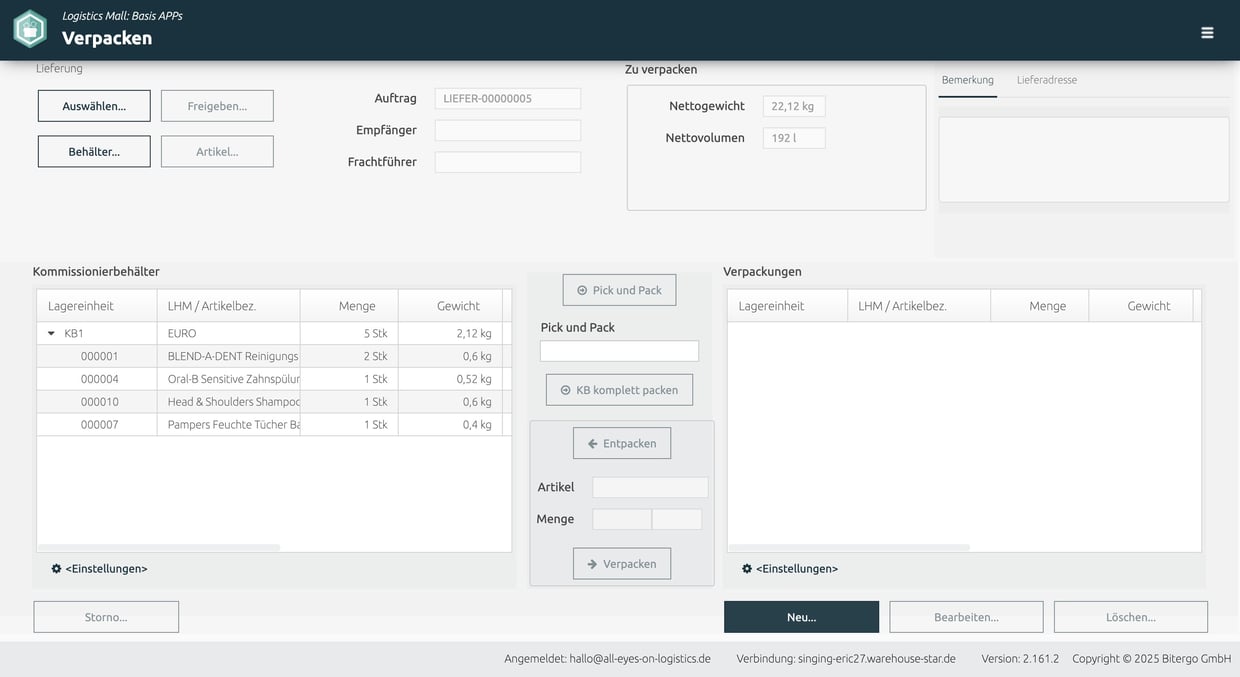
Task: Focus the Artikel input field
Action: click(x=650, y=487)
